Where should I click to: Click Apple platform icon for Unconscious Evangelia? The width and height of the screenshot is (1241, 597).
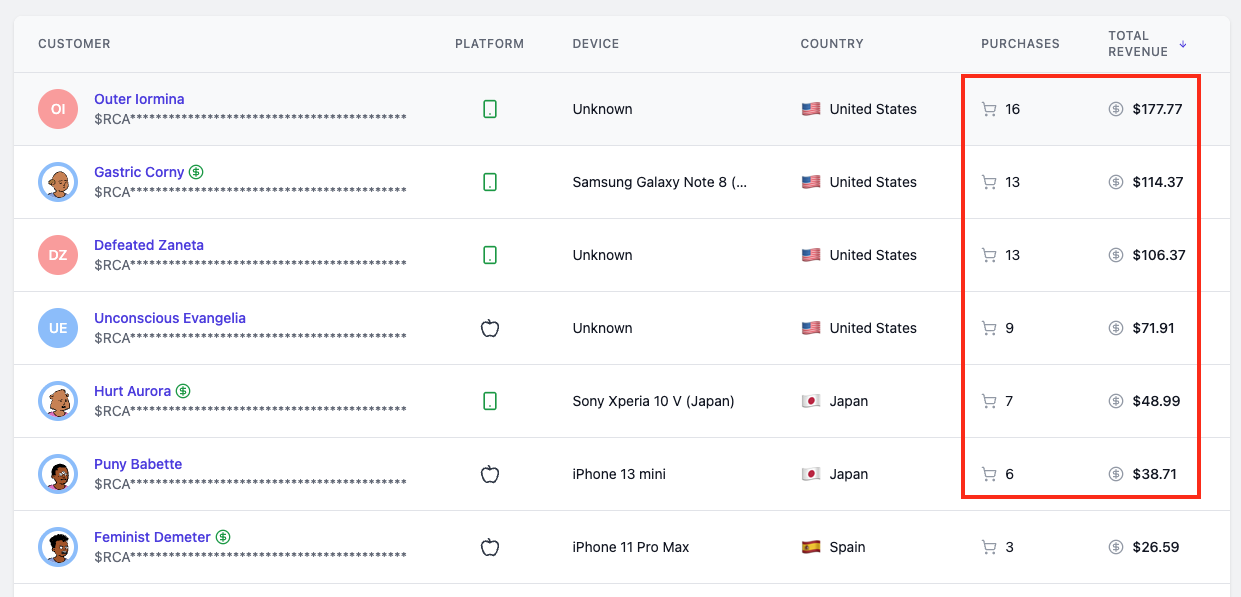tap(490, 328)
